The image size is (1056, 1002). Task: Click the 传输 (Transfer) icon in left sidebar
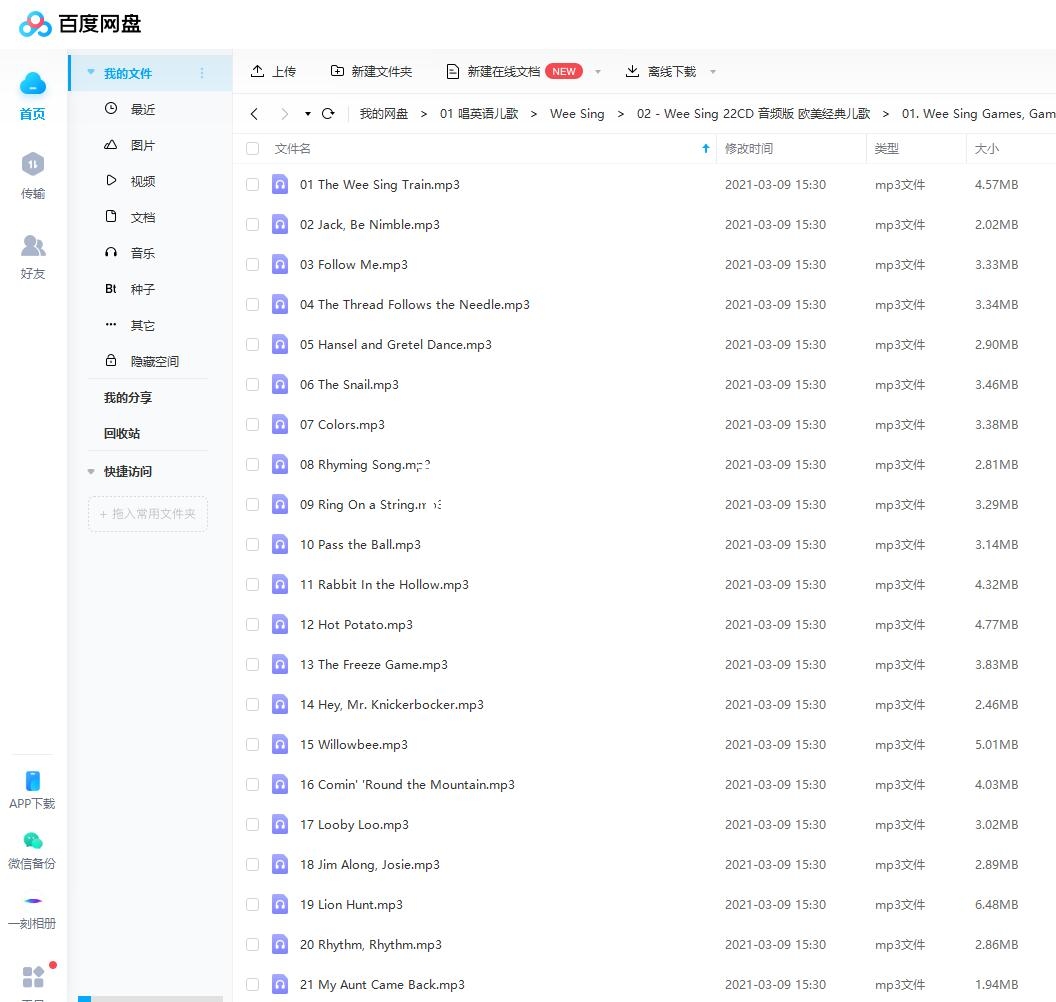coord(32,175)
